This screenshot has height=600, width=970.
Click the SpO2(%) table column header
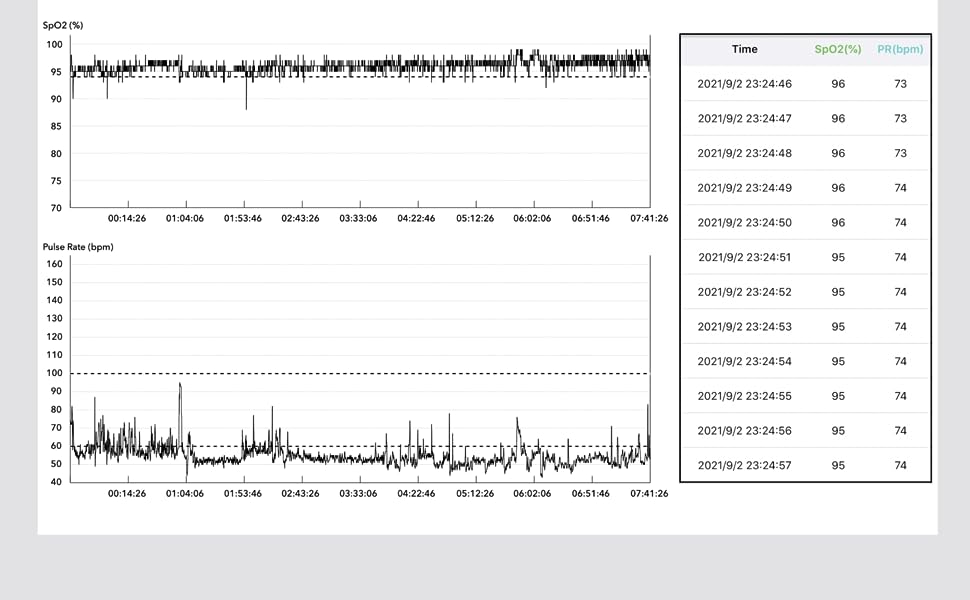click(x=838, y=49)
